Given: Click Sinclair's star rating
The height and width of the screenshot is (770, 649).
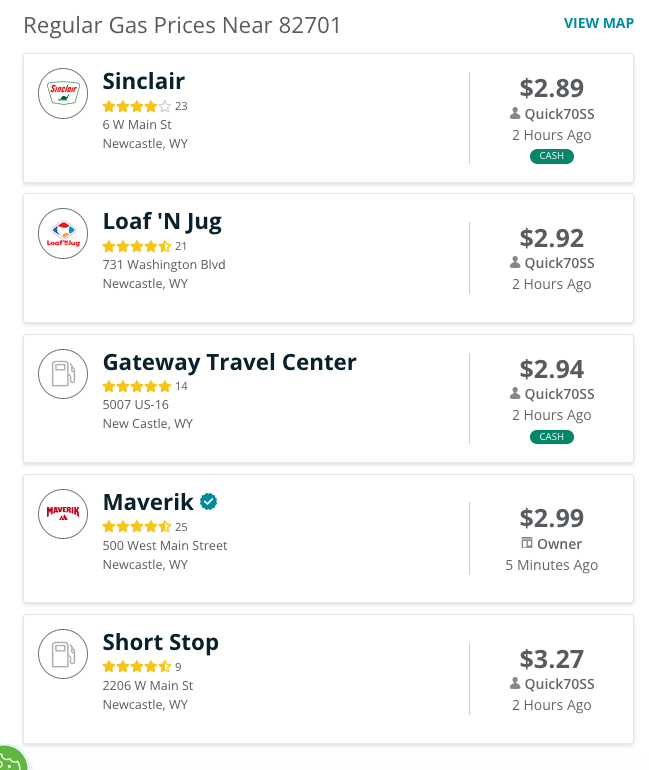Looking at the screenshot, I should [x=136, y=106].
